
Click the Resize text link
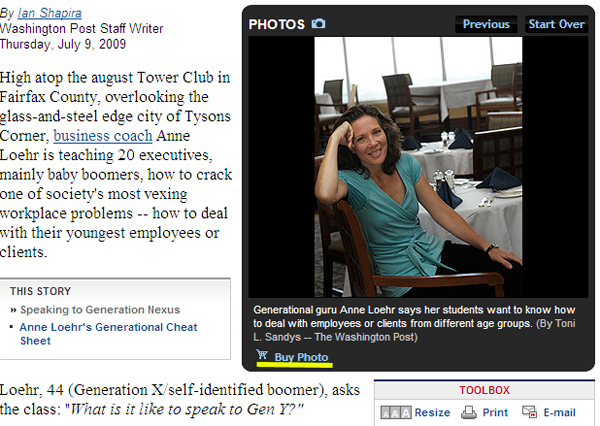click(x=432, y=413)
